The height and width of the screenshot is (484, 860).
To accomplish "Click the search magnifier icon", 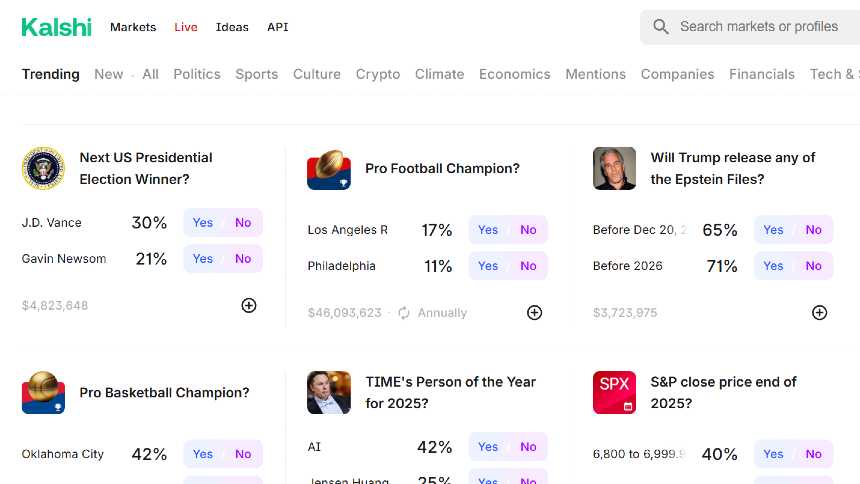I will (661, 27).
